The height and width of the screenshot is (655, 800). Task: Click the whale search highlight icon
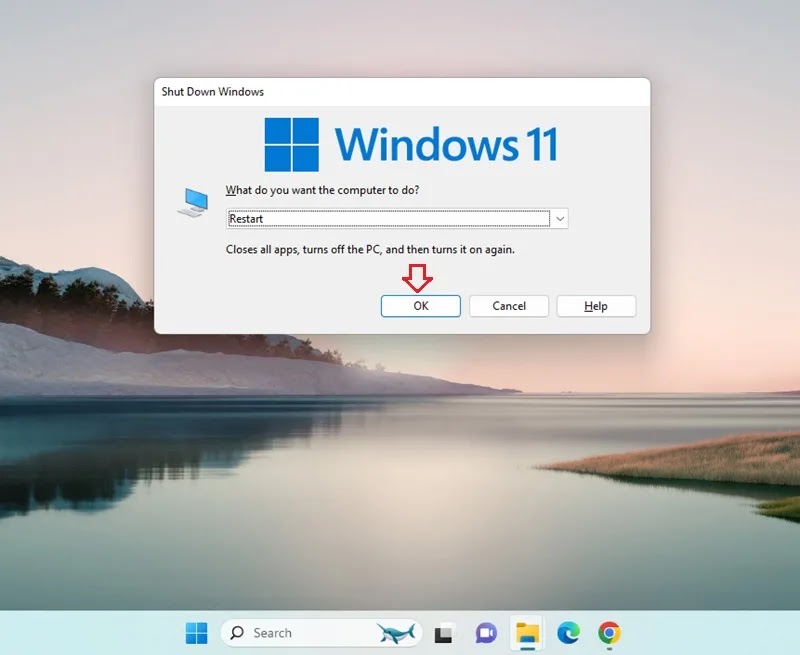(x=396, y=633)
